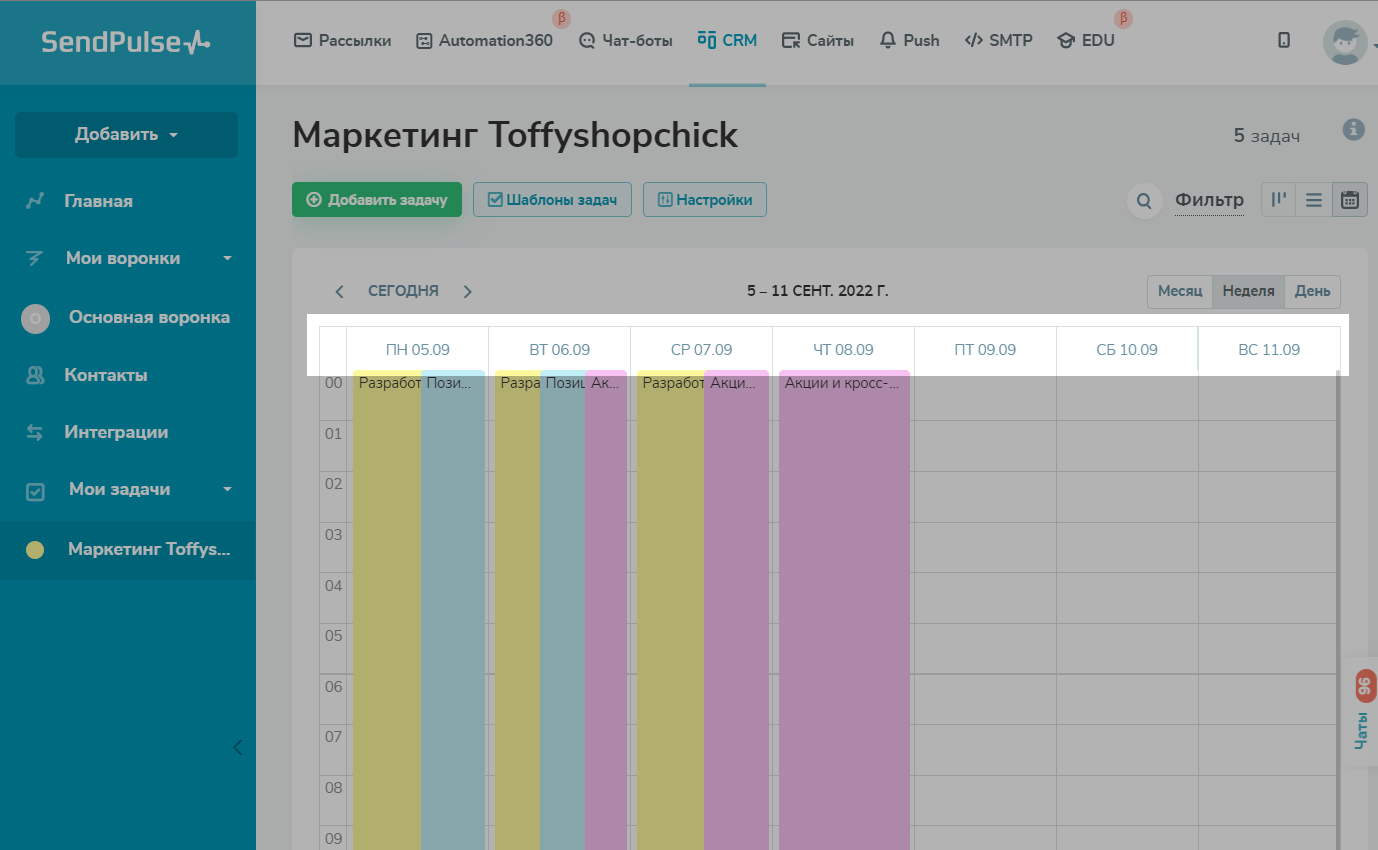This screenshot has height=850, width=1378.
Task: Click the green Добавить задачу button
Action: tap(376, 200)
